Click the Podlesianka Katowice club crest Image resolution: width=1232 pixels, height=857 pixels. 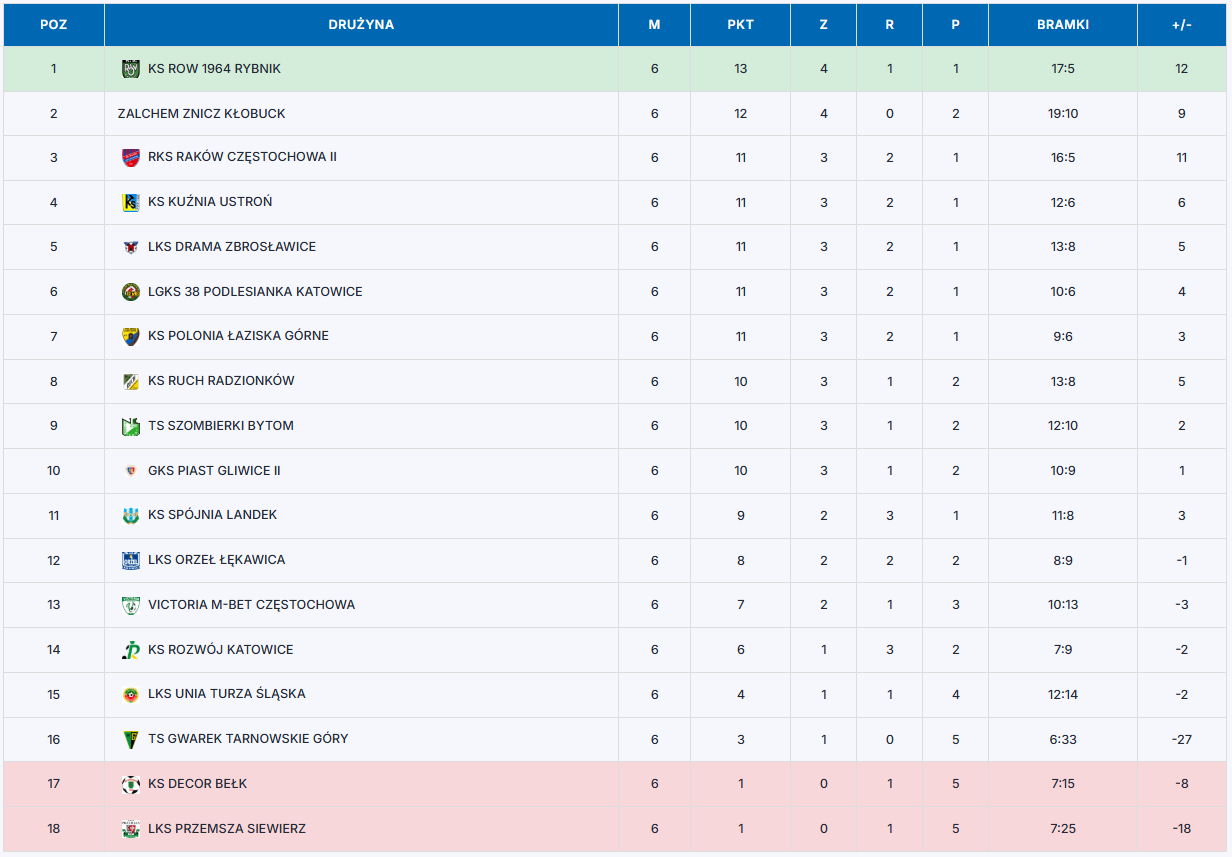(130, 292)
